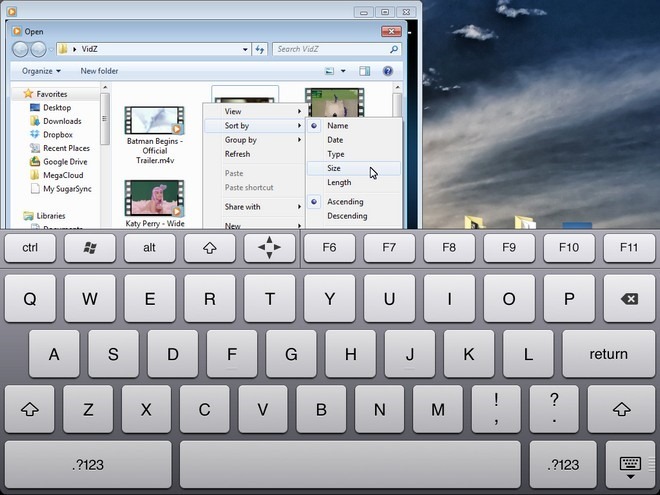Click the VidZ breadcrumb in address bar

point(89,49)
